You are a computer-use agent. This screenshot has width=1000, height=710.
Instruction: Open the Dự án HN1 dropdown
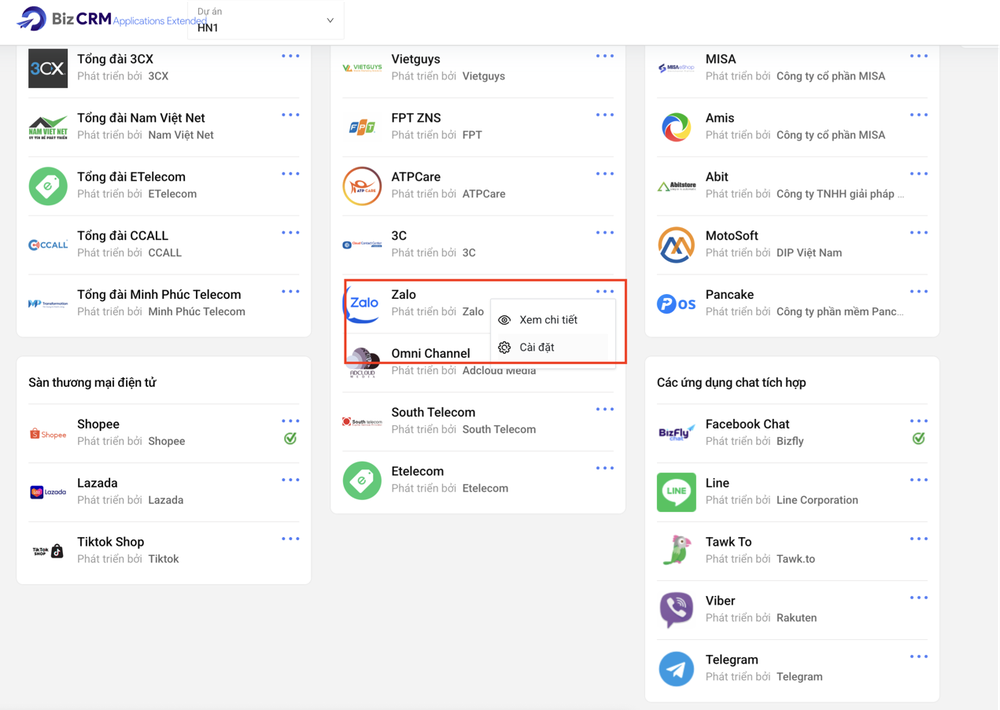click(266, 20)
